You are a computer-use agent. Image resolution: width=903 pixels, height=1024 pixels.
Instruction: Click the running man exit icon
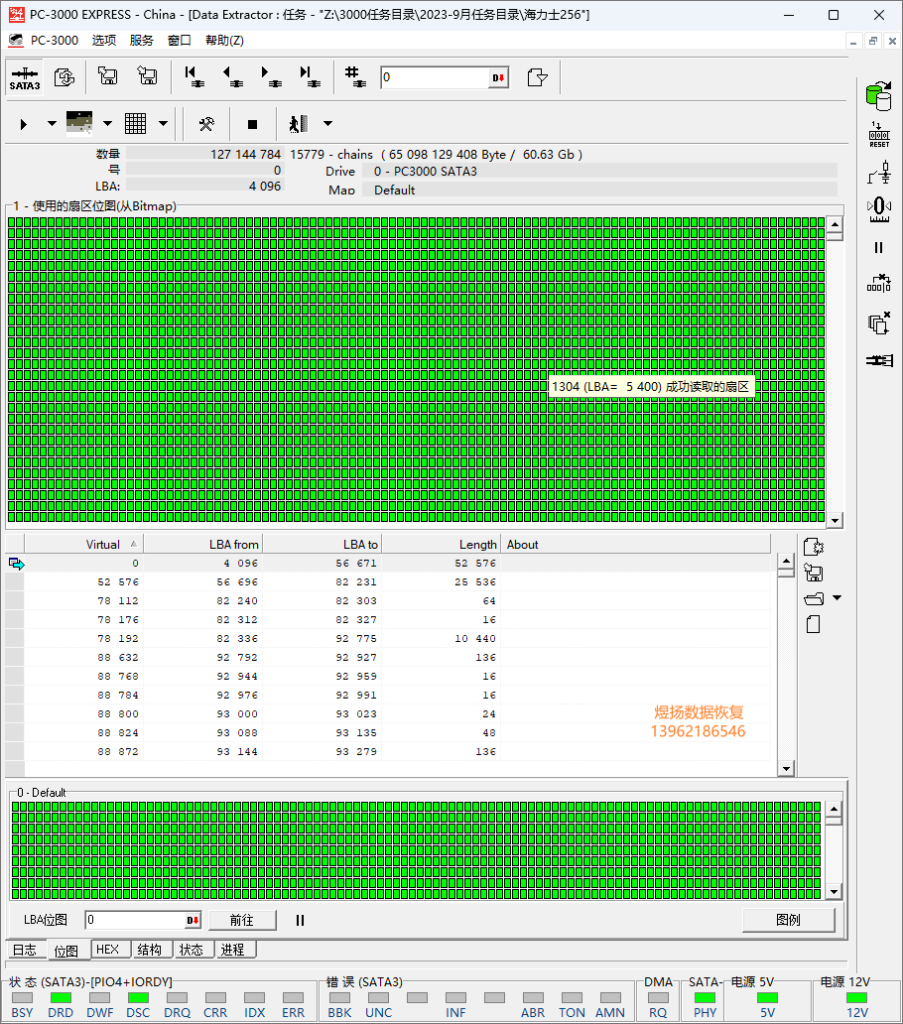[298, 123]
